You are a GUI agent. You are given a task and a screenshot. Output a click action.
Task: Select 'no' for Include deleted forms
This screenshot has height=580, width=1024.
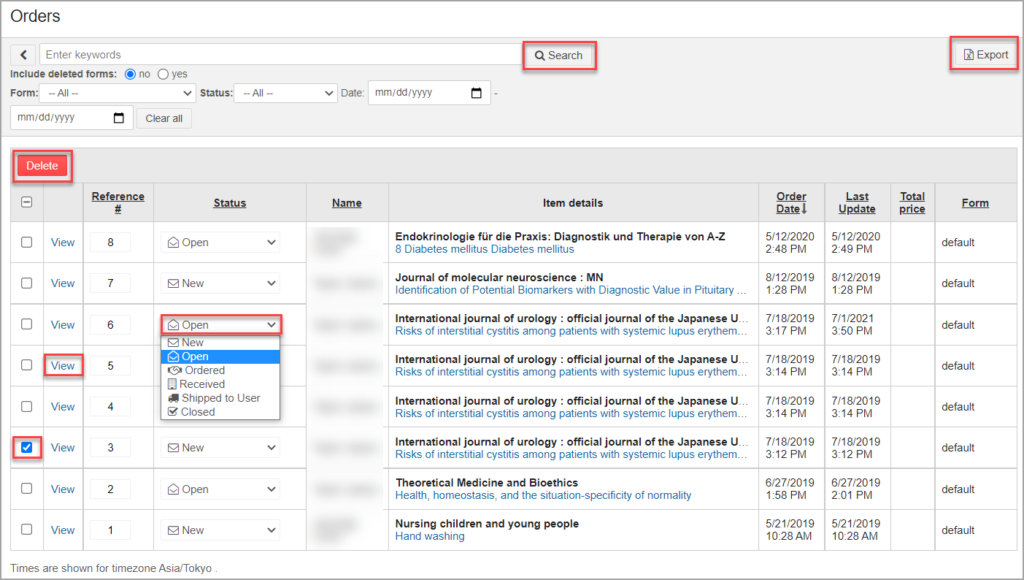pos(130,74)
